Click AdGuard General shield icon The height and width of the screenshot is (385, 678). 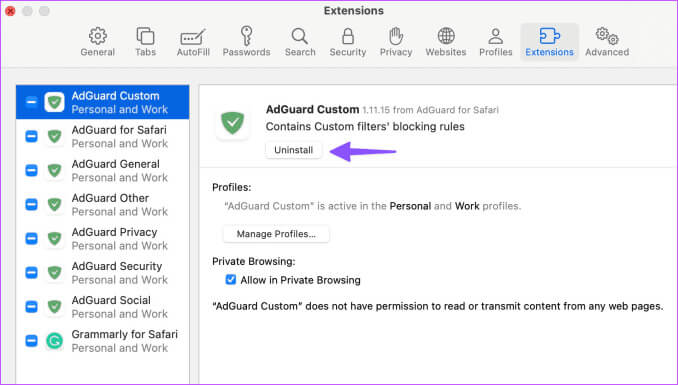click(54, 170)
